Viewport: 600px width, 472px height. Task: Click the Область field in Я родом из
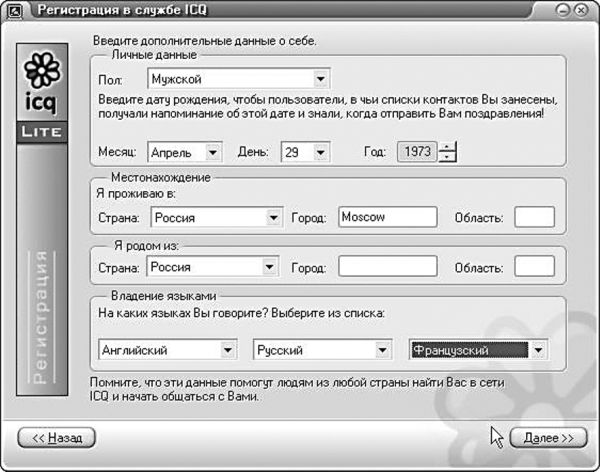pyautogui.click(x=534, y=266)
